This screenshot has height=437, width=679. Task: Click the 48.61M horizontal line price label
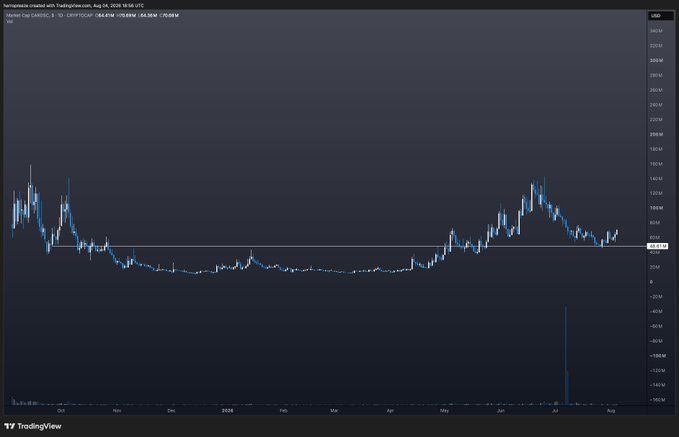click(657, 246)
